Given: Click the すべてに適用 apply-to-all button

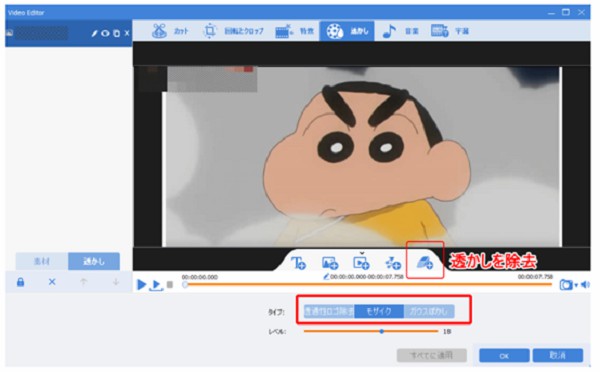Looking at the screenshot, I should (432, 356).
